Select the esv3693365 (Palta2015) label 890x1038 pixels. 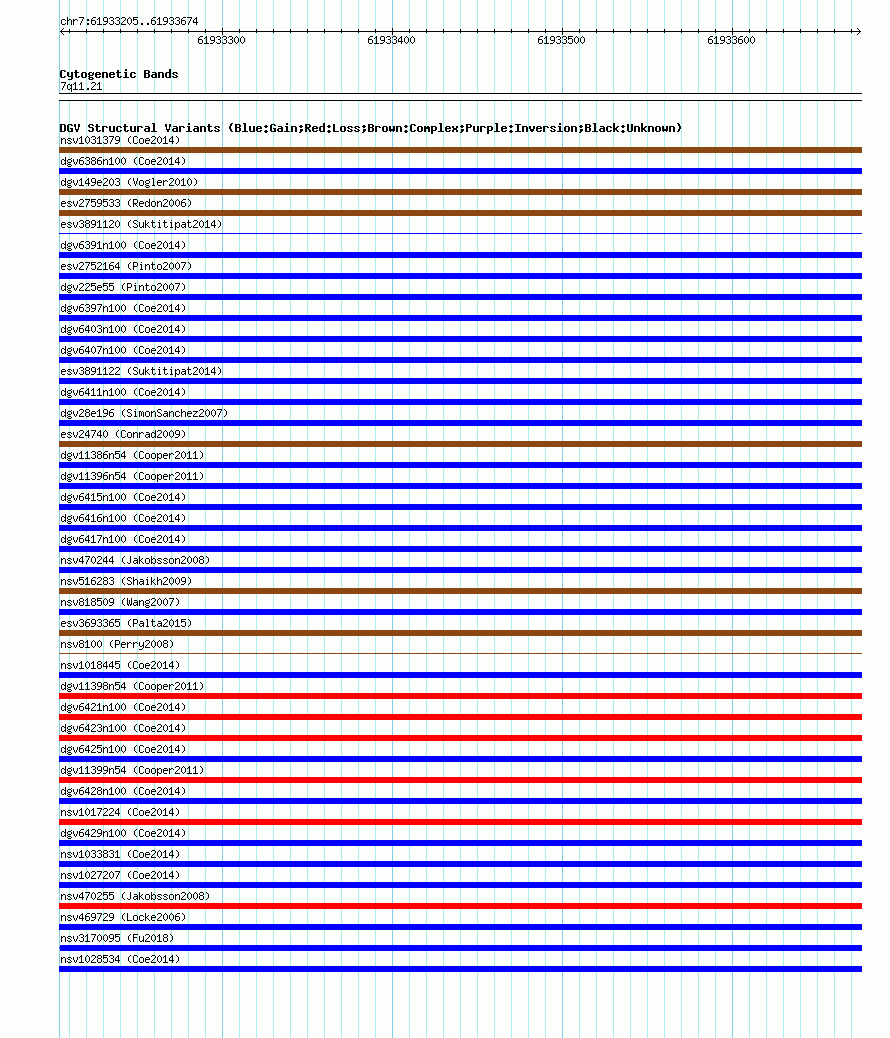click(126, 623)
